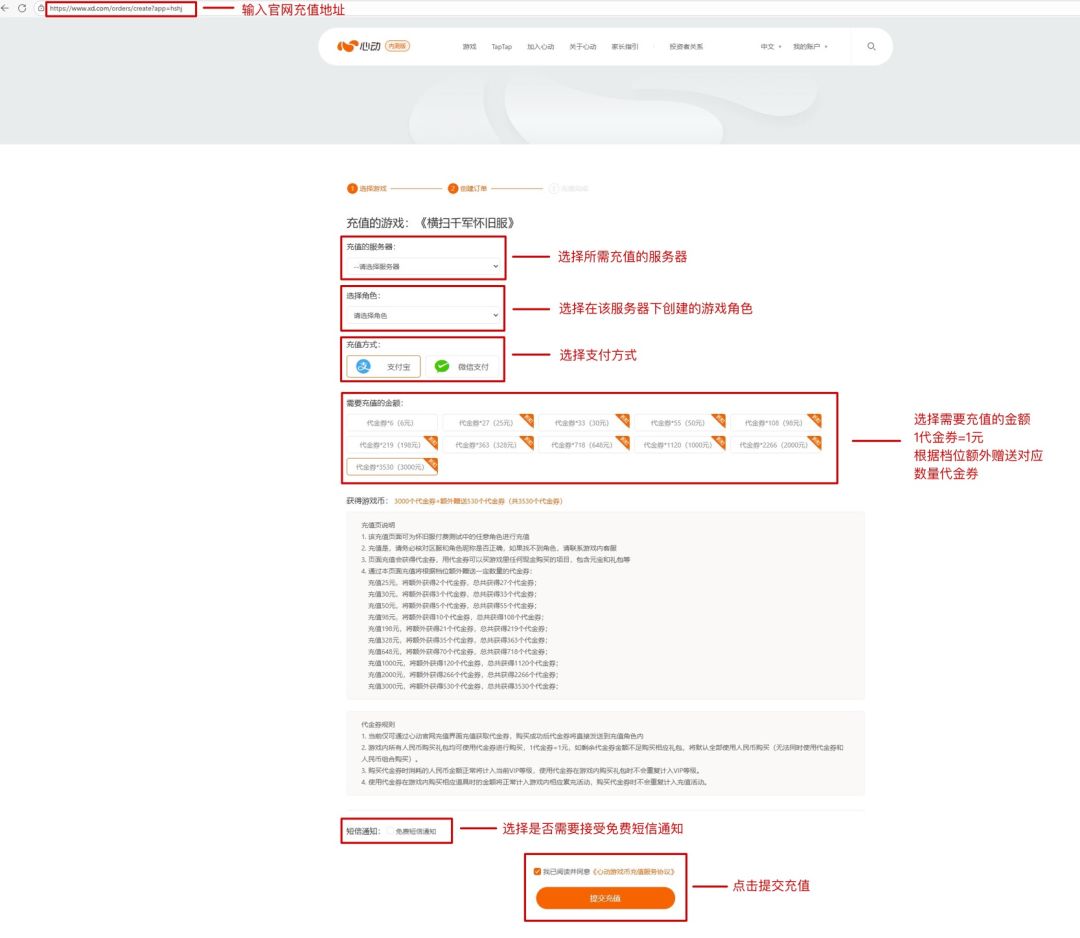Screen dimensions: 1080x938
Task: Open the TapTap nav menu item
Action: pyautogui.click(x=501, y=47)
